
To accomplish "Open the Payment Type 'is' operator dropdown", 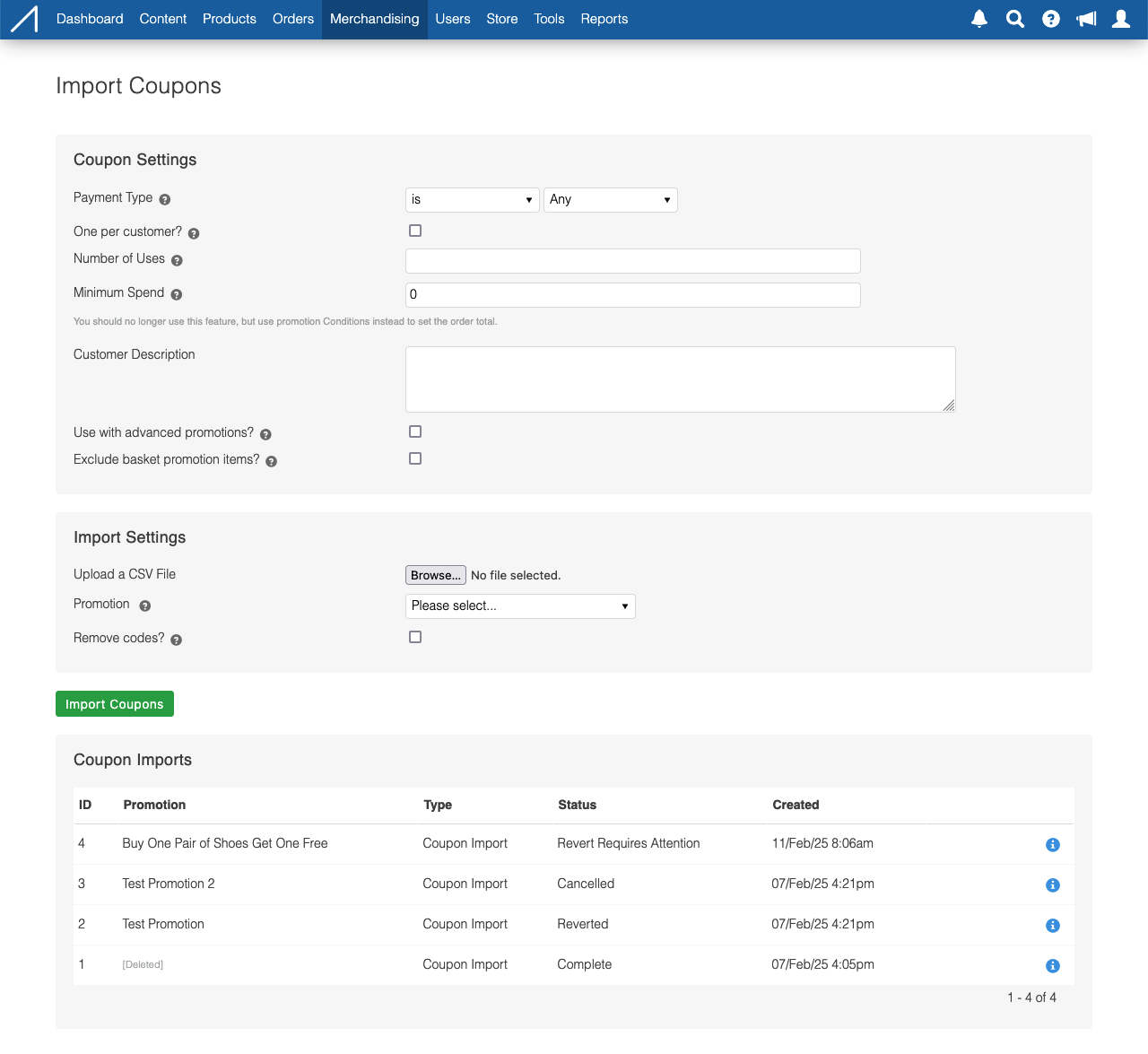I will click(x=472, y=200).
